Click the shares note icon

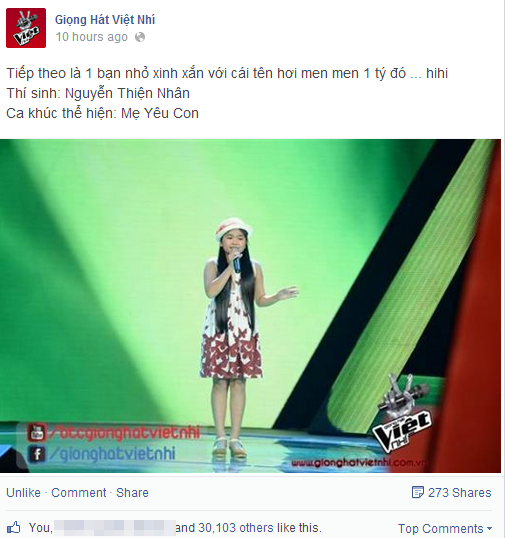pos(418,492)
